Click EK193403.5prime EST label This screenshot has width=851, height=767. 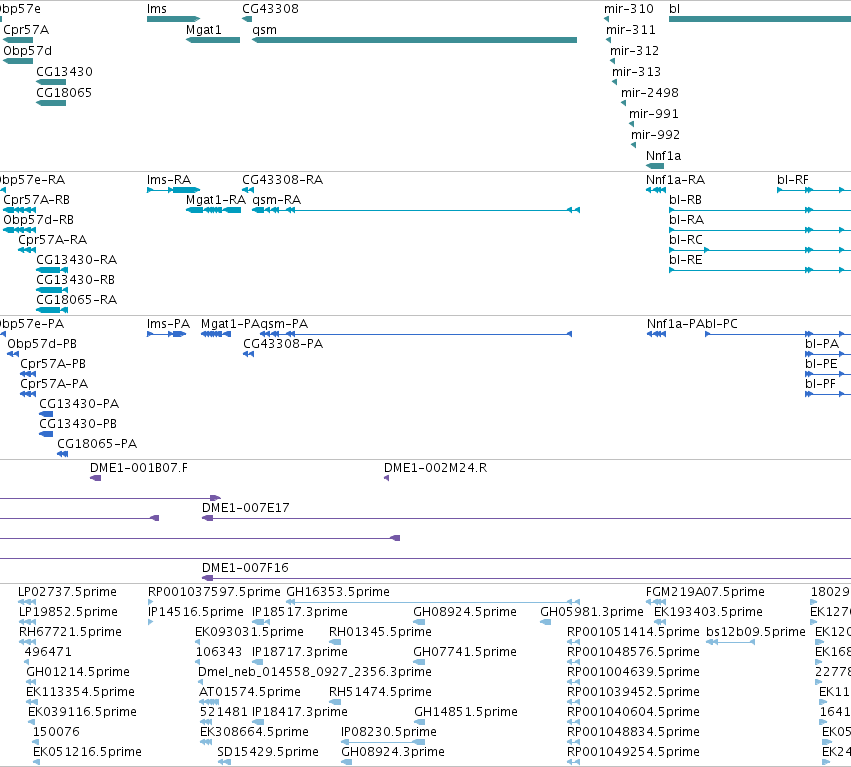(x=708, y=612)
